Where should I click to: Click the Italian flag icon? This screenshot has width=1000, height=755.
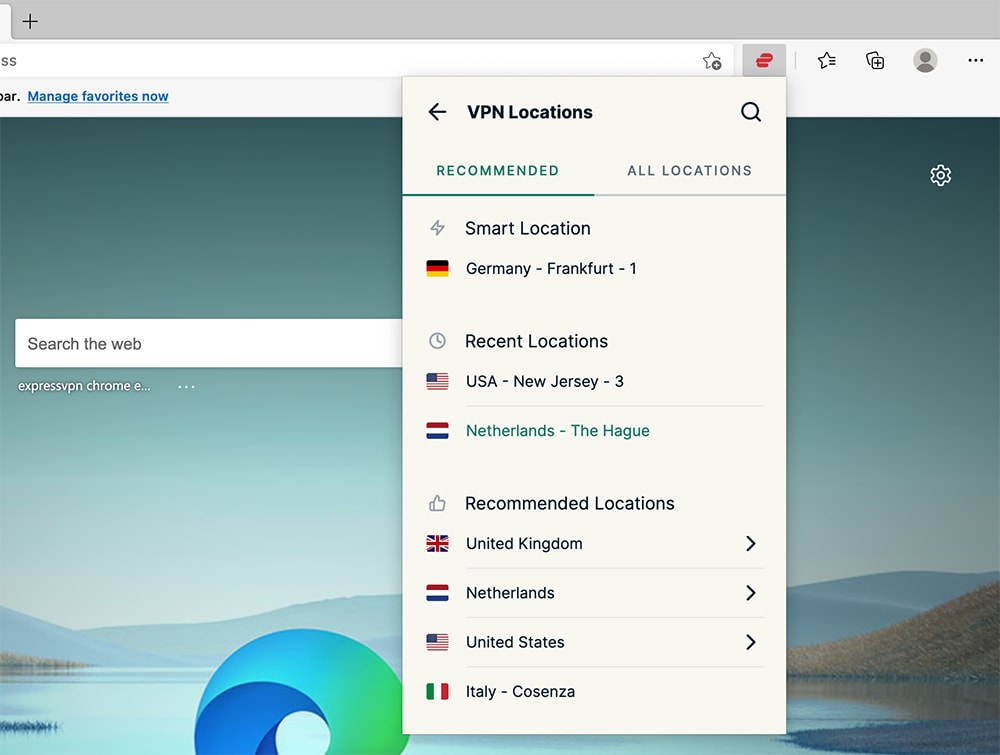(438, 691)
